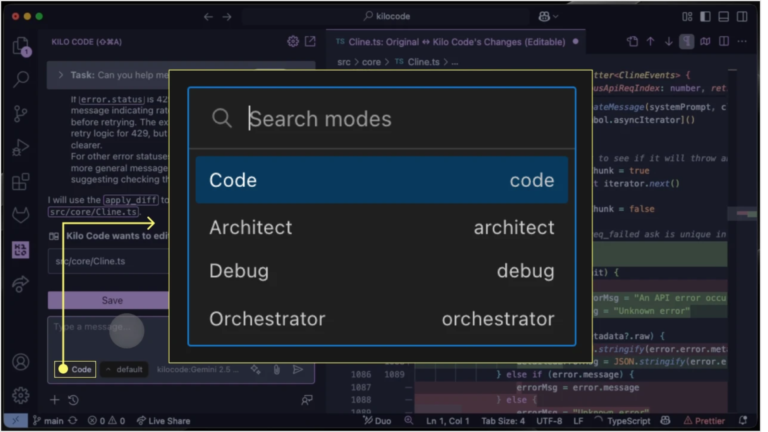The image size is (768, 432).
Task: Open the Extensions view
Action: (x=21, y=182)
